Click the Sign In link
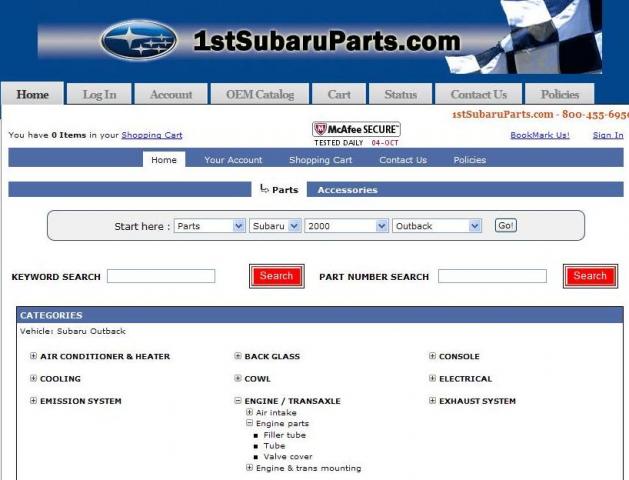The width and height of the screenshot is (629, 480). (x=608, y=135)
